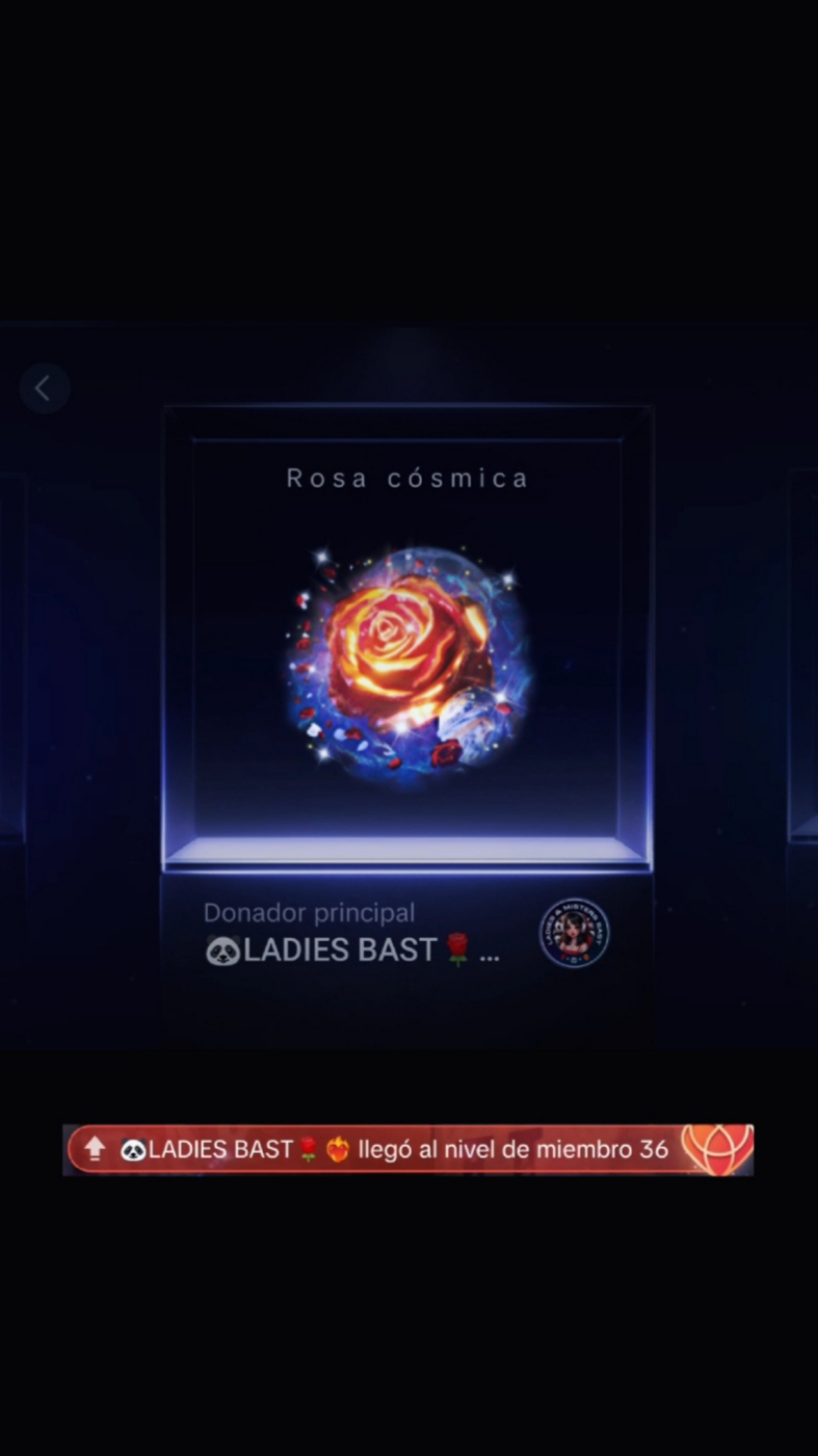Tap the rose emoji inside the red banner
Viewport: 818px width, 1456px height.
point(308,1149)
